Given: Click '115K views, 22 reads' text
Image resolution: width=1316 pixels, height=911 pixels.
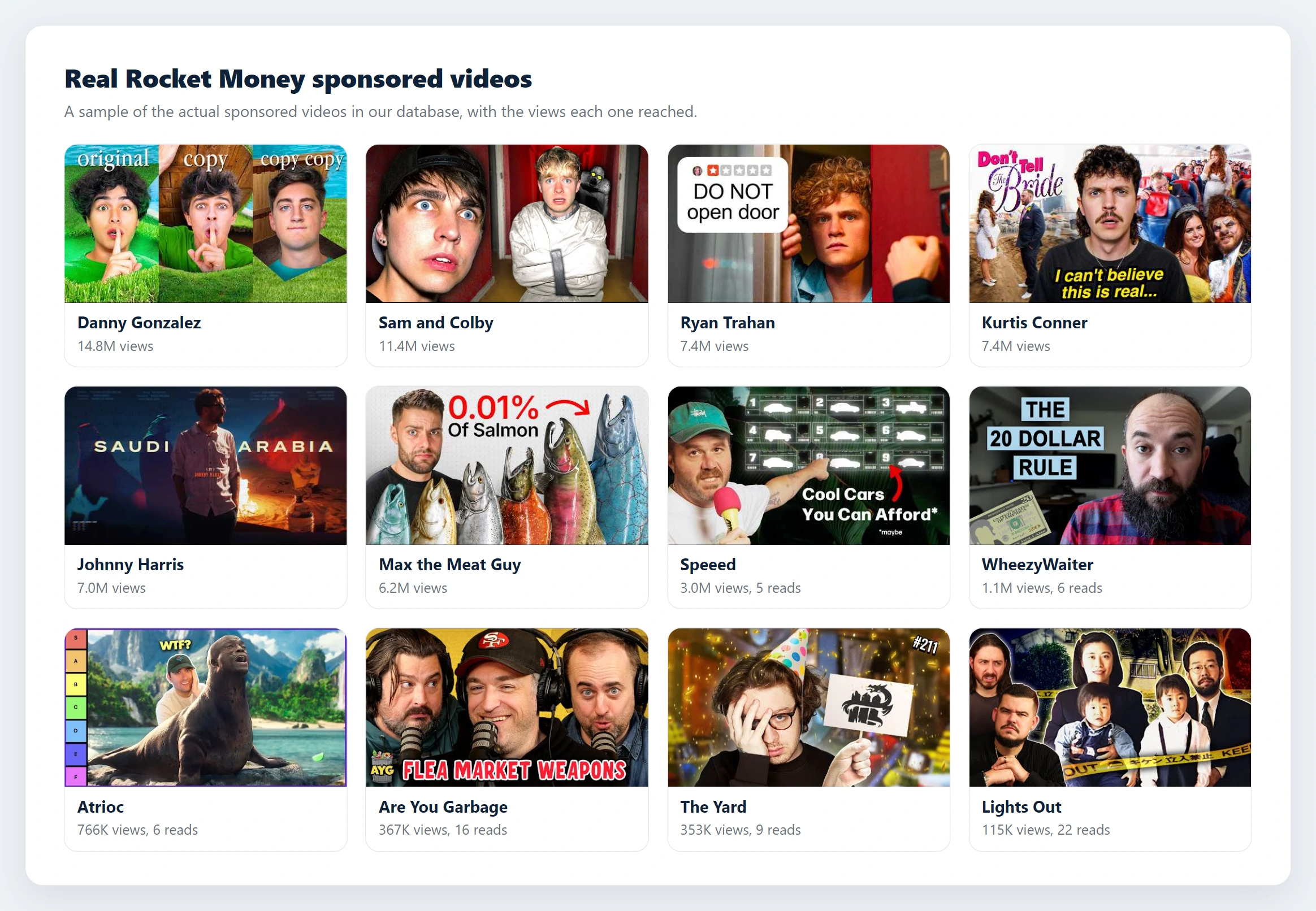Looking at the screenshot, I should click(1045, 830).
